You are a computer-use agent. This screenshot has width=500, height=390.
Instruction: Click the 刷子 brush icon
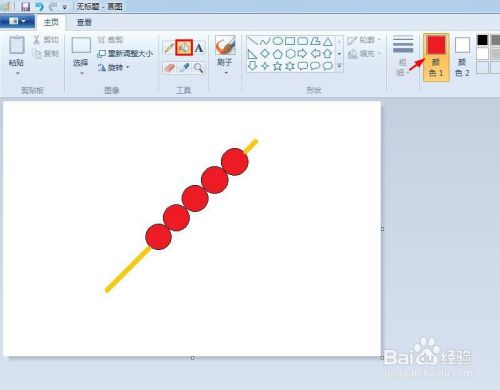[225, 45]
